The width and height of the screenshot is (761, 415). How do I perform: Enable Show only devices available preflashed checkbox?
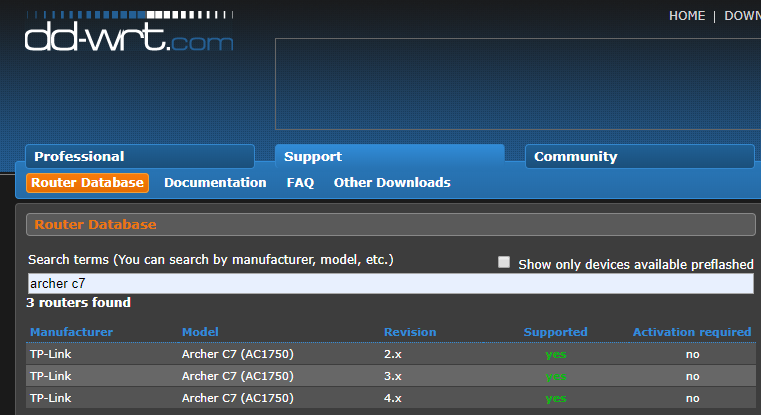pyautogui.click(x=504, y=262)
